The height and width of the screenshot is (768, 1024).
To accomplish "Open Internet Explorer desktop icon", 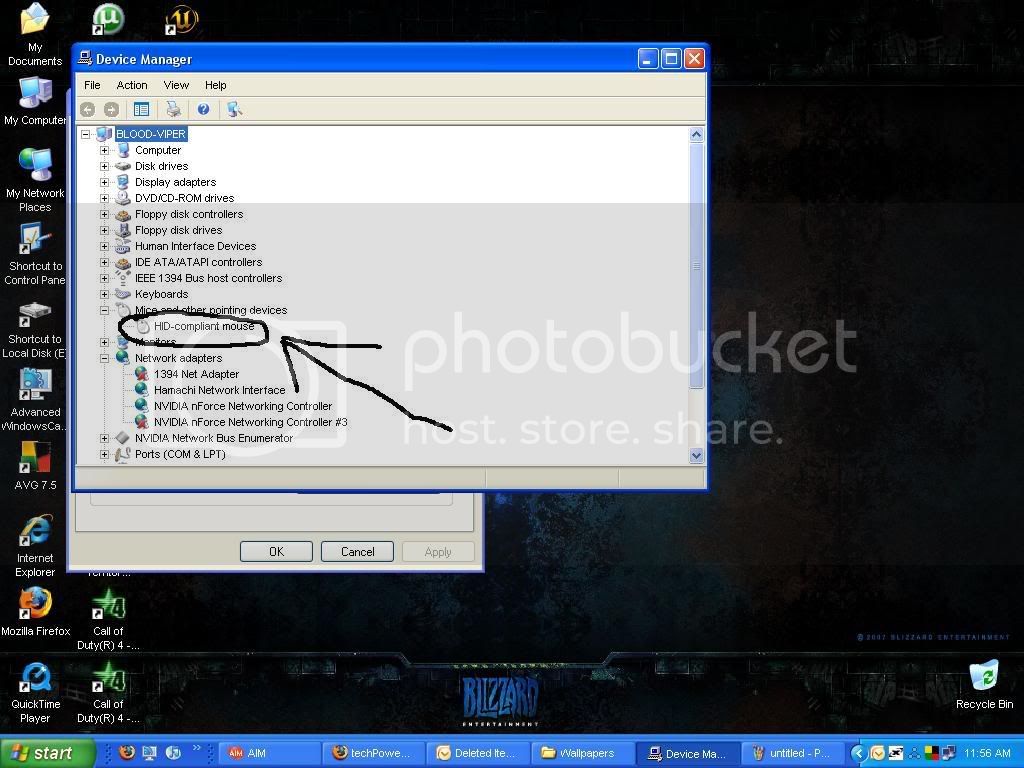I will click(x=35, y=546).
